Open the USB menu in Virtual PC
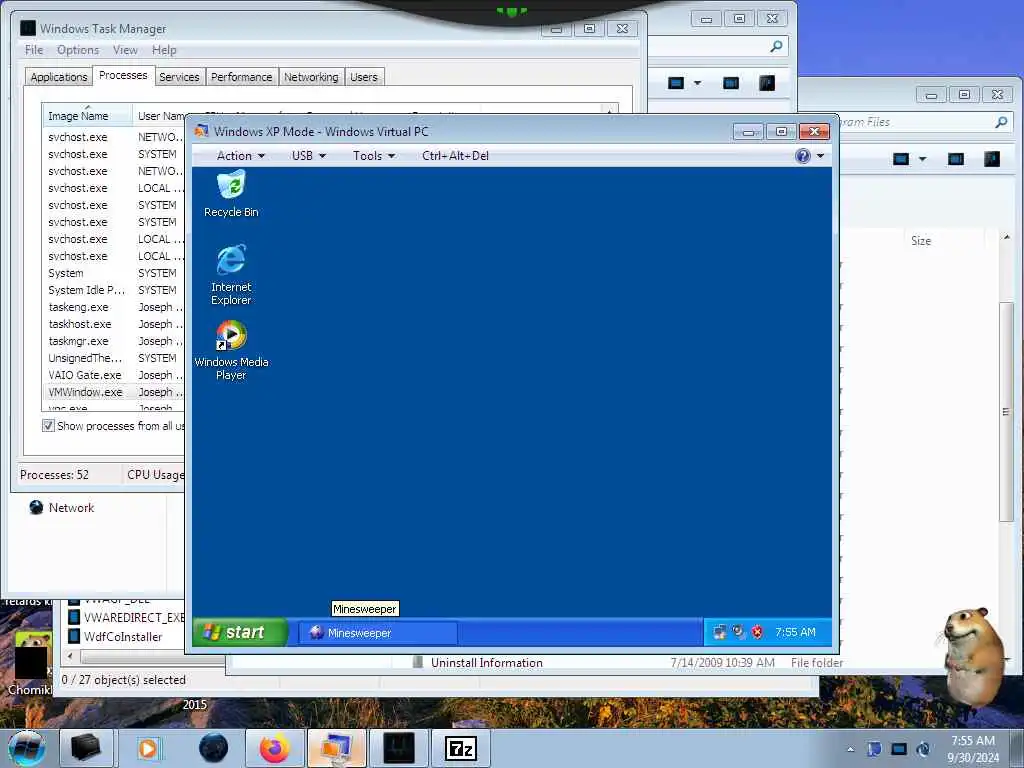 [x=308, y=155]
